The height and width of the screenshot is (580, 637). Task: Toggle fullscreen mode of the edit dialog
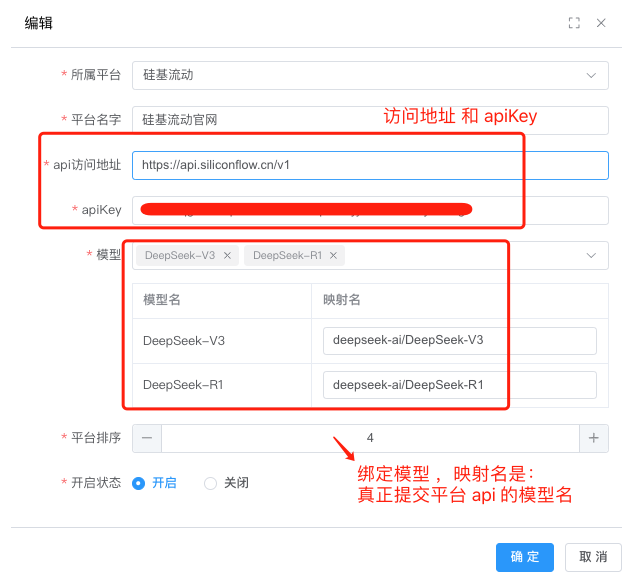(x=574, y=23)
